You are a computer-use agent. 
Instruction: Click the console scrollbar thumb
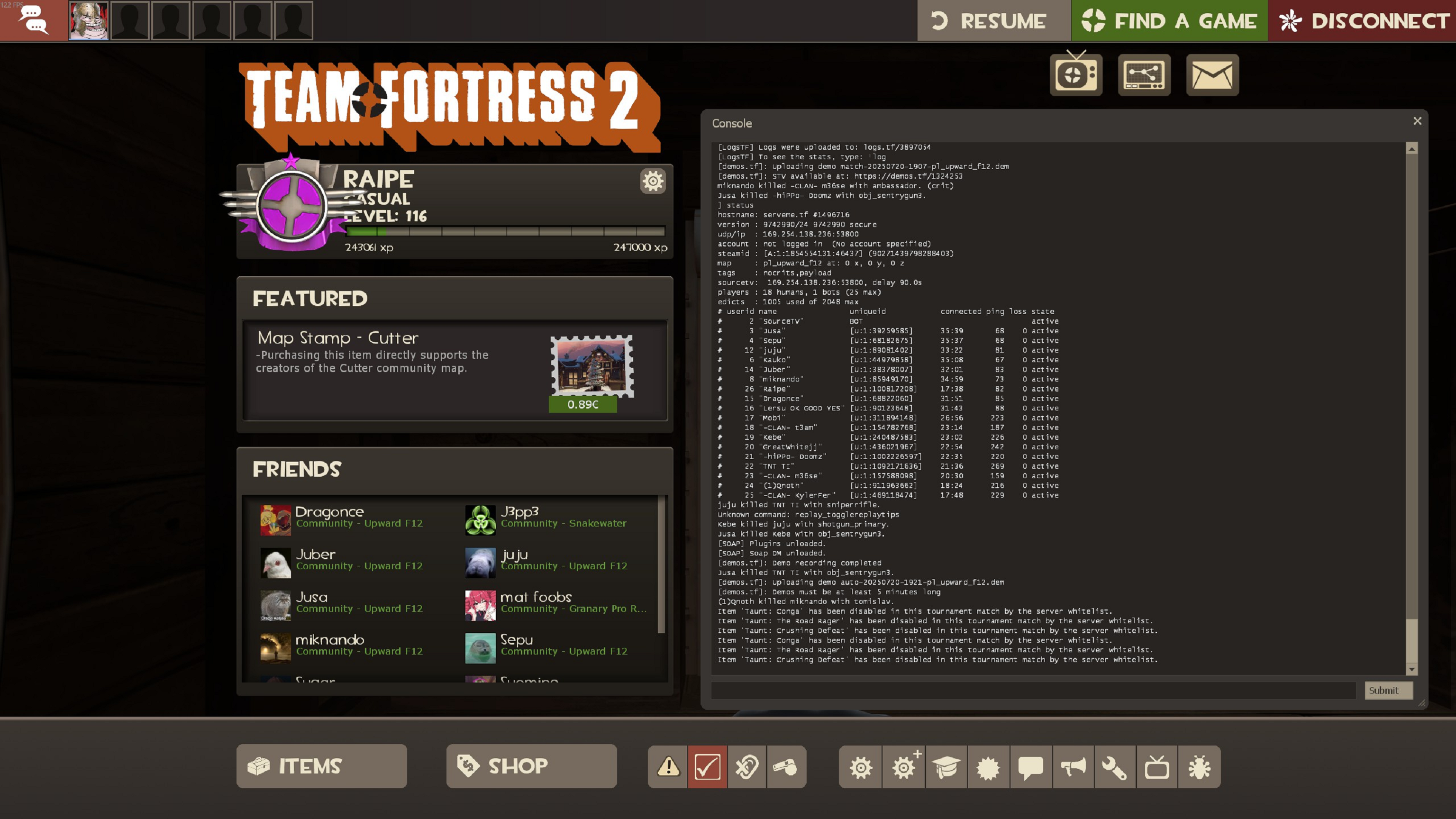click(x=1411, y=640)
